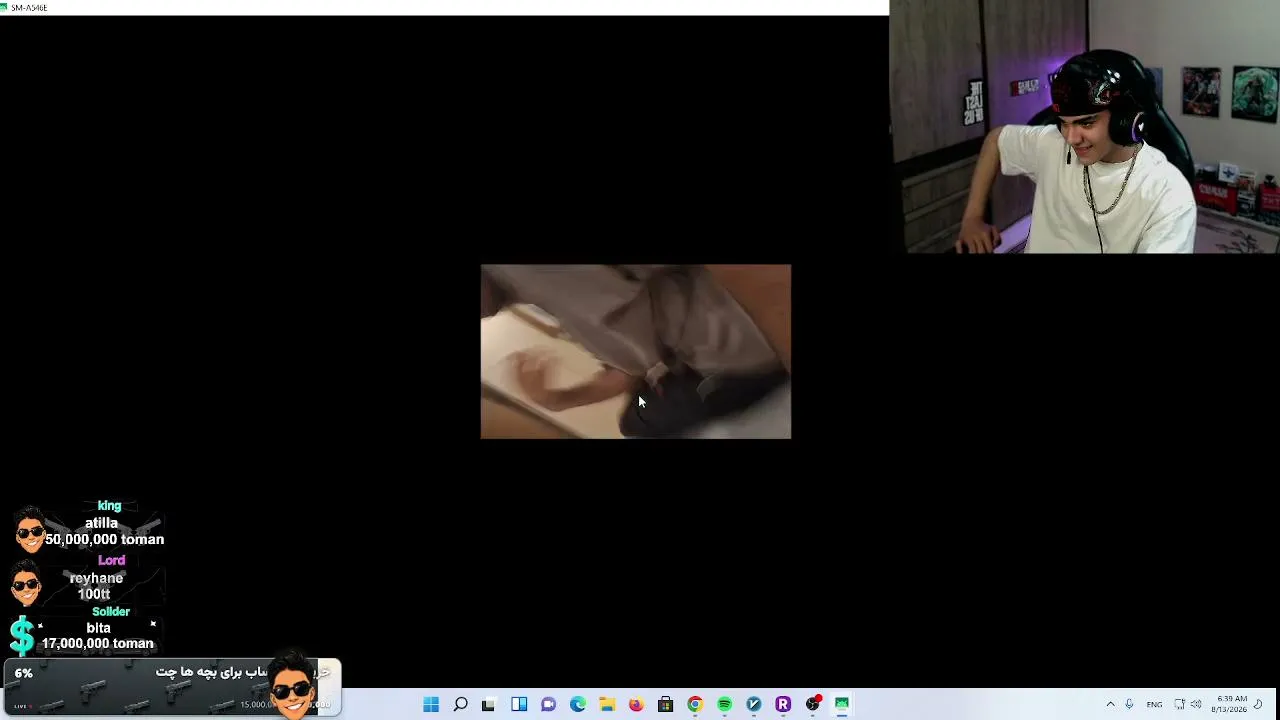The width and height of the screenshot is (1280, 720).
Task: Click the avatar beside atilla
Action: click(x=30, y=528)
